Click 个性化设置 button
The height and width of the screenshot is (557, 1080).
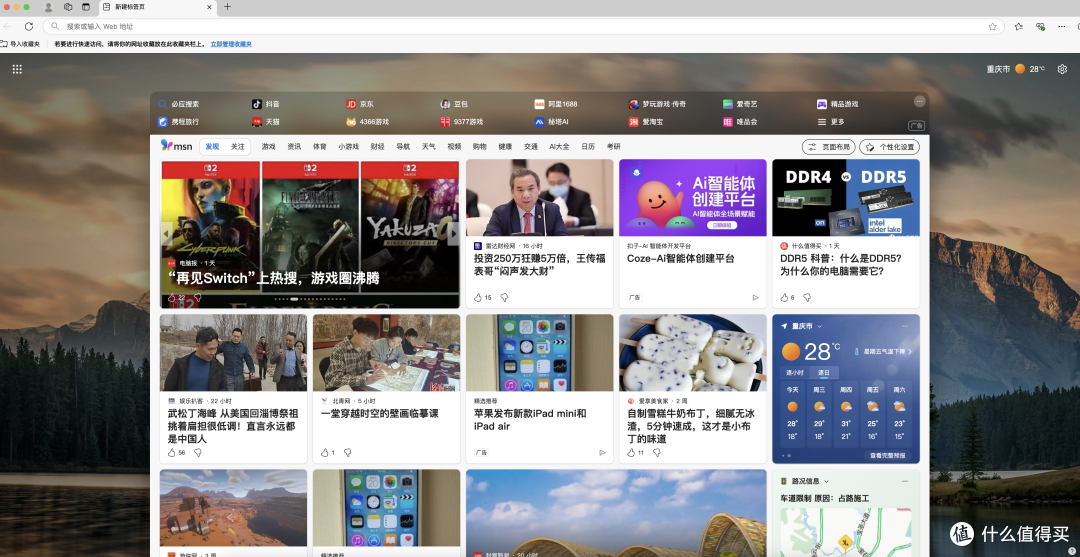[889, 147]
